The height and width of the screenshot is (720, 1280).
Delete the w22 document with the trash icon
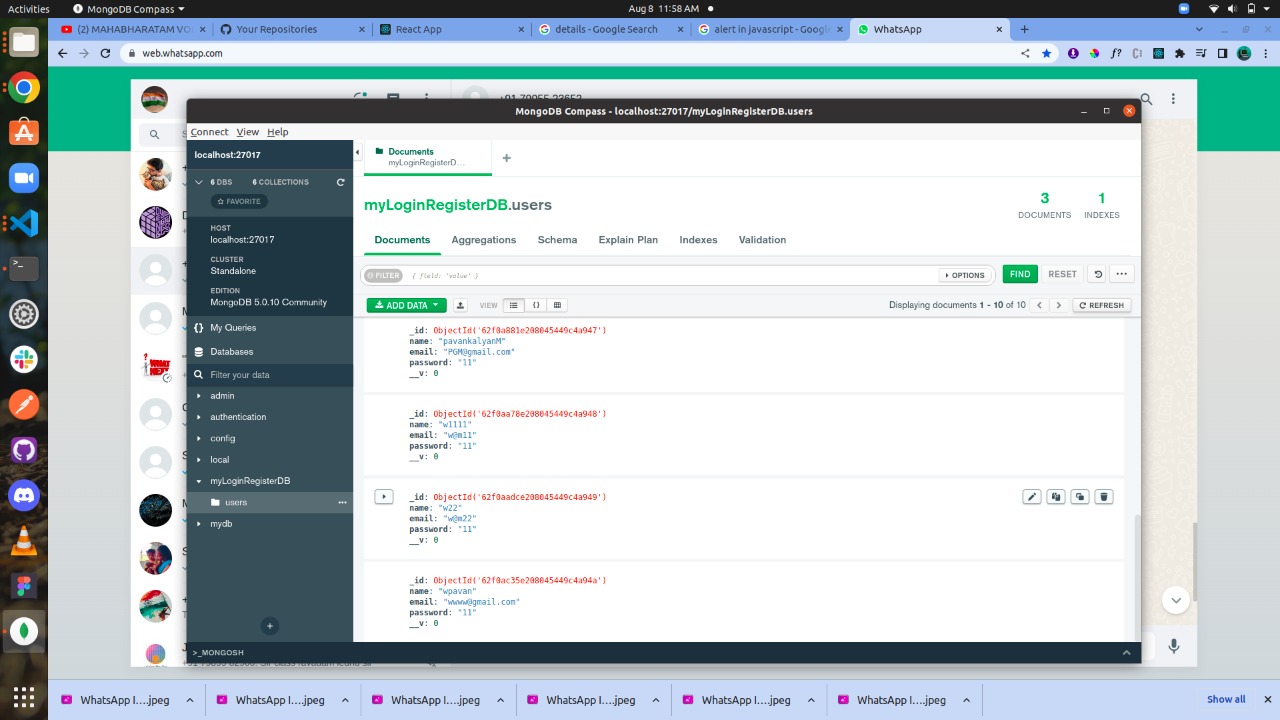[1104, 497]
